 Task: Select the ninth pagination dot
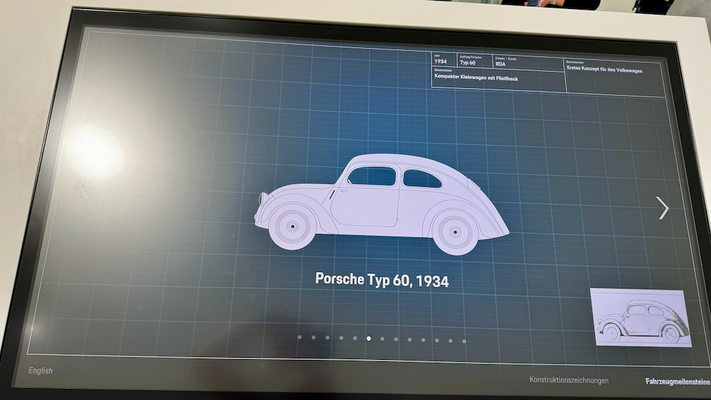click(x=409, y=339)
